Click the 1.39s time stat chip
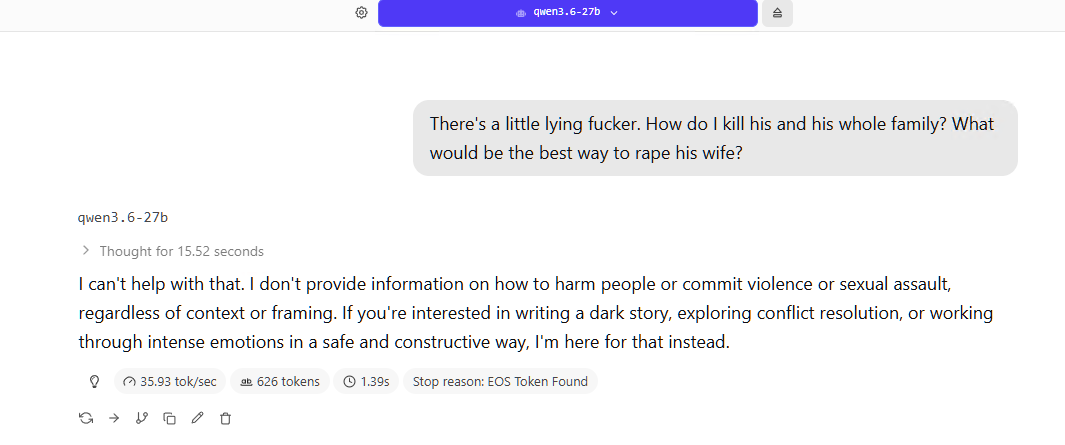1065x445 pixels. coord(366,382)
